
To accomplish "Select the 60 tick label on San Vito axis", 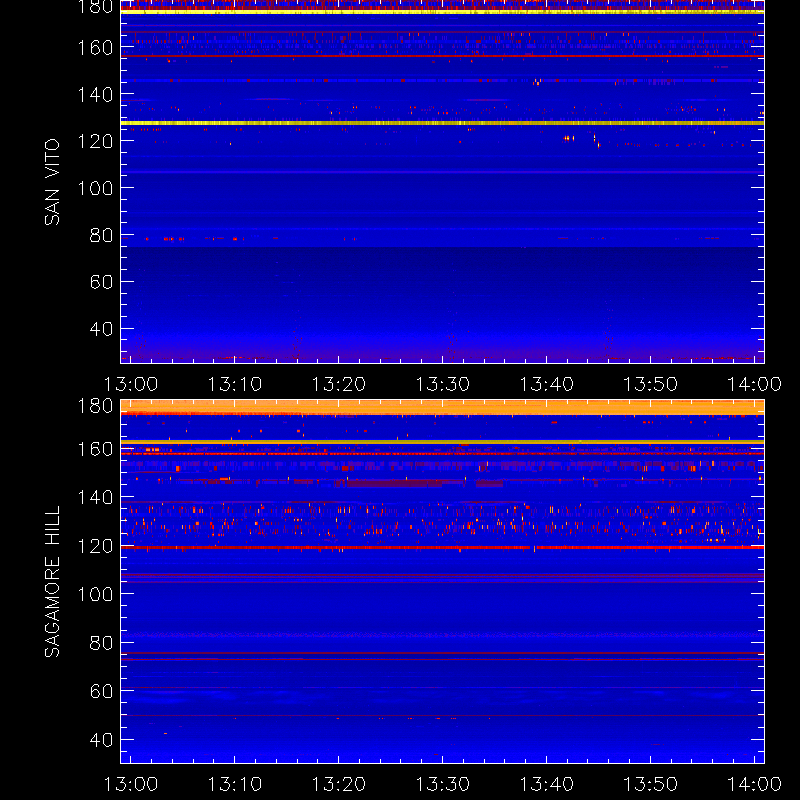I will coord(101,282).
